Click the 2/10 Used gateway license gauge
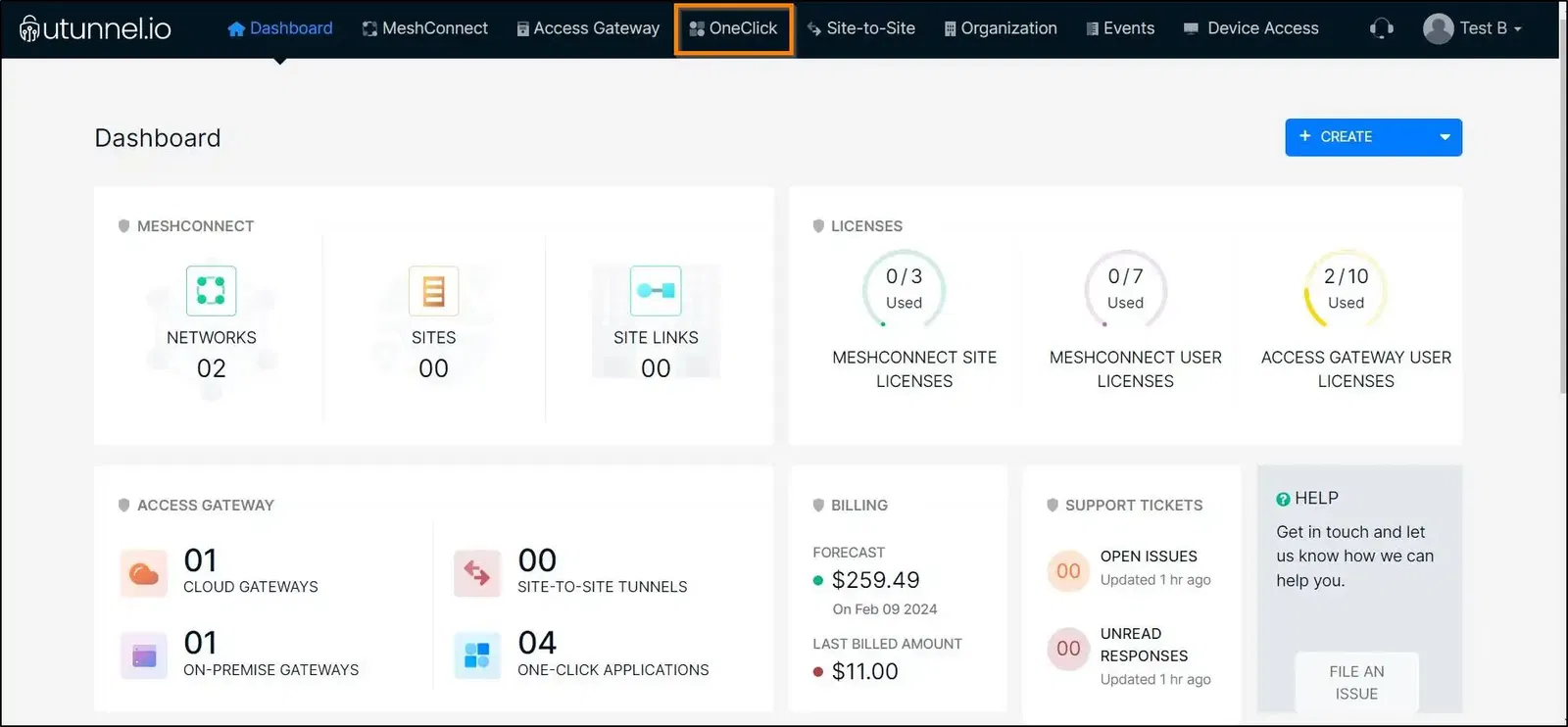 coord(1346,289)
